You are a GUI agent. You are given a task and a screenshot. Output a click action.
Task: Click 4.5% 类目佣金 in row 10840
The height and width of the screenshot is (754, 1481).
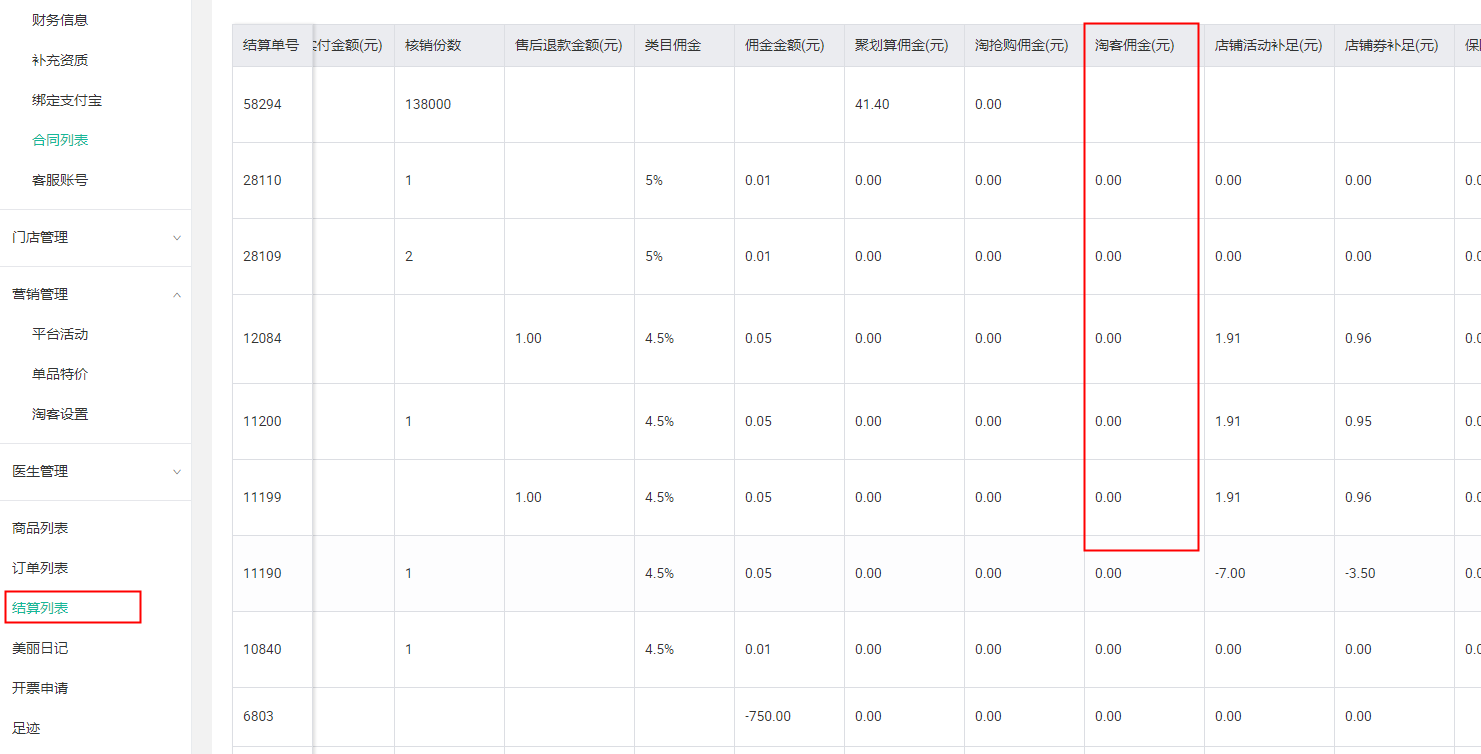pos(659,649)
